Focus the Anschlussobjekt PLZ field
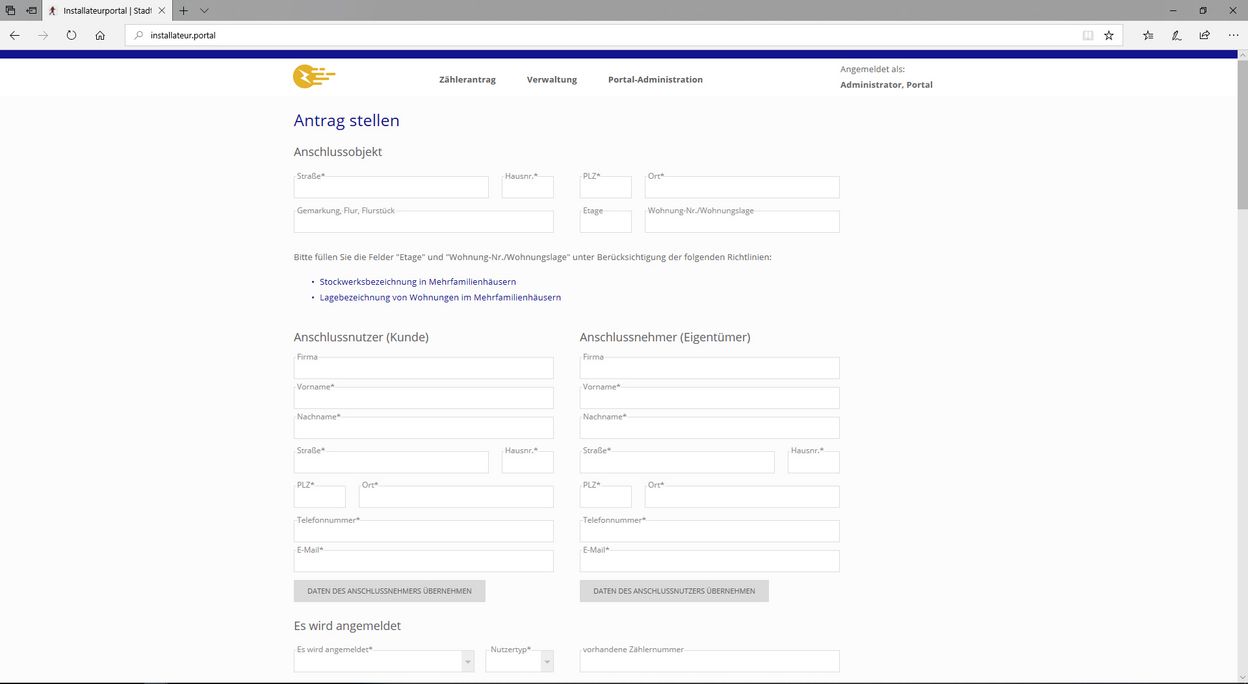Viewport: 1248px width, 684px height. click(606, 187)
